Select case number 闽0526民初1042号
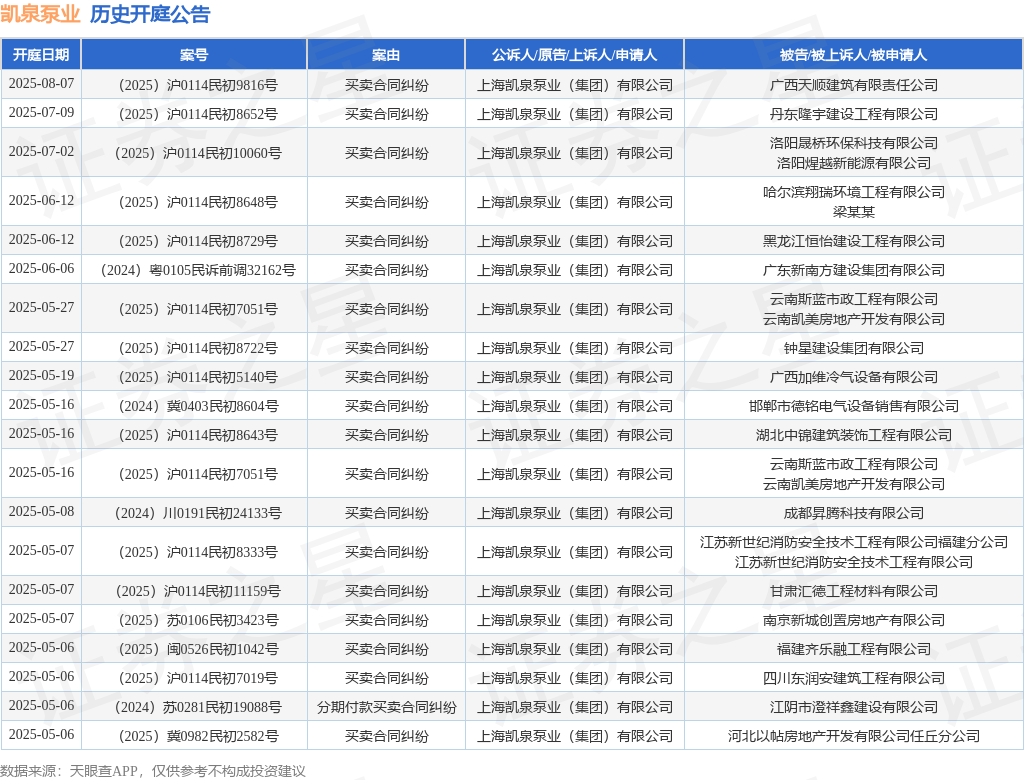This screenshot has height=780, width=1024. click(x=195, y=649)
